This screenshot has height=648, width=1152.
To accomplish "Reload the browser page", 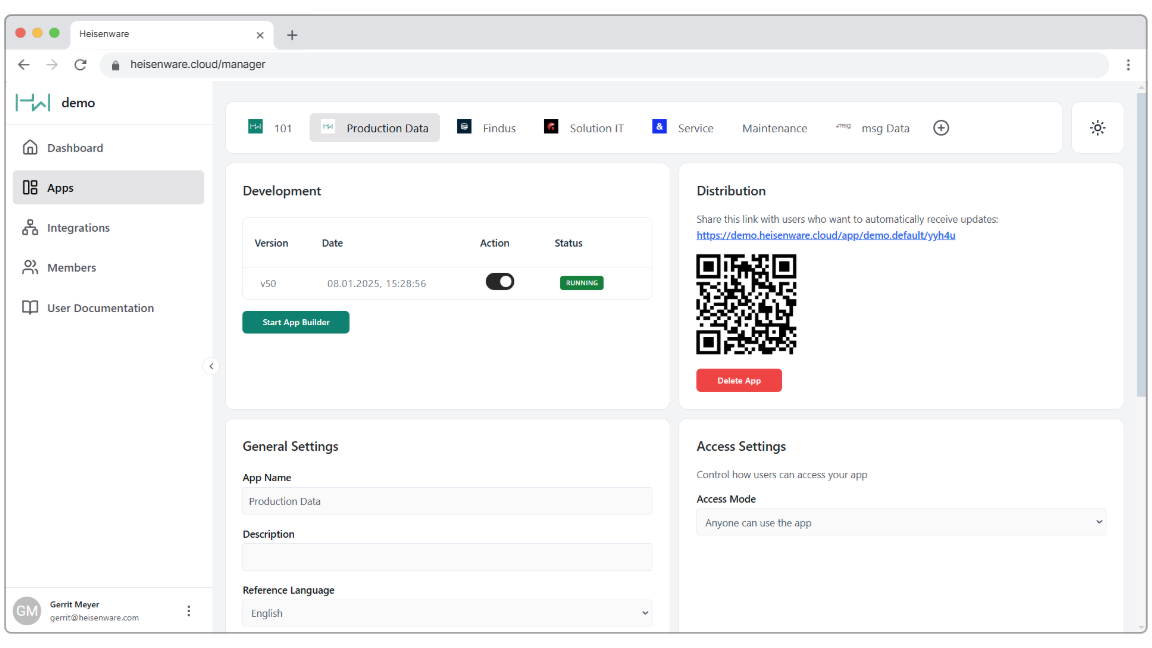I will click(x=80, y=65).
